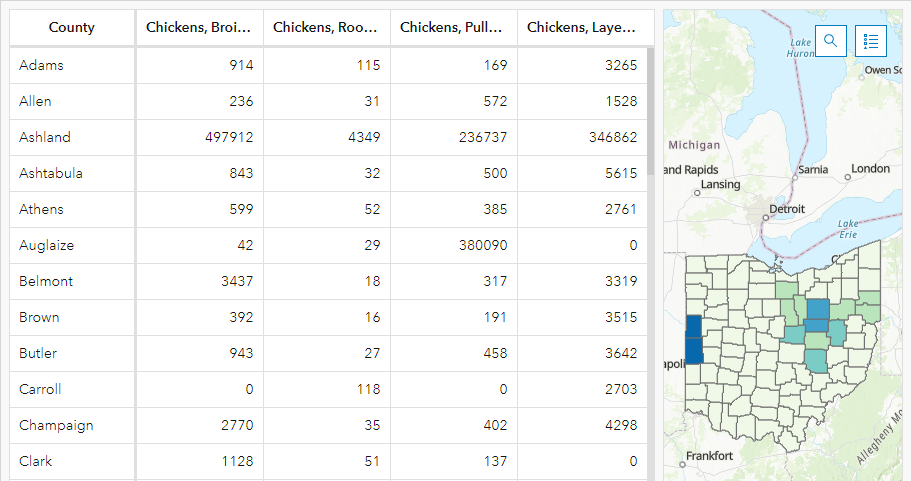Open the map search tool
Screen dimensions: 912x481
831,41
